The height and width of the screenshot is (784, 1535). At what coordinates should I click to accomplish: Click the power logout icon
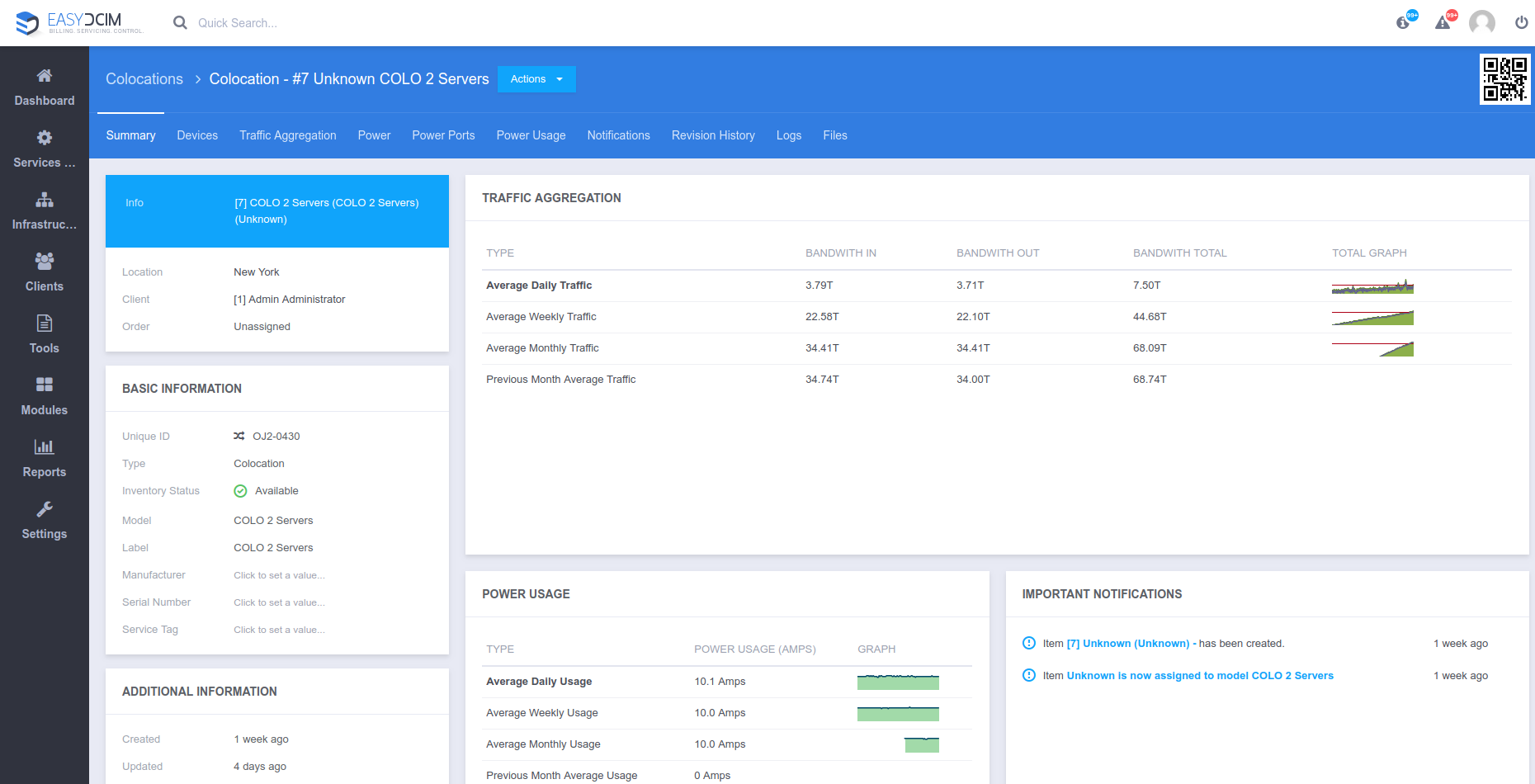tap(1521, 22)
